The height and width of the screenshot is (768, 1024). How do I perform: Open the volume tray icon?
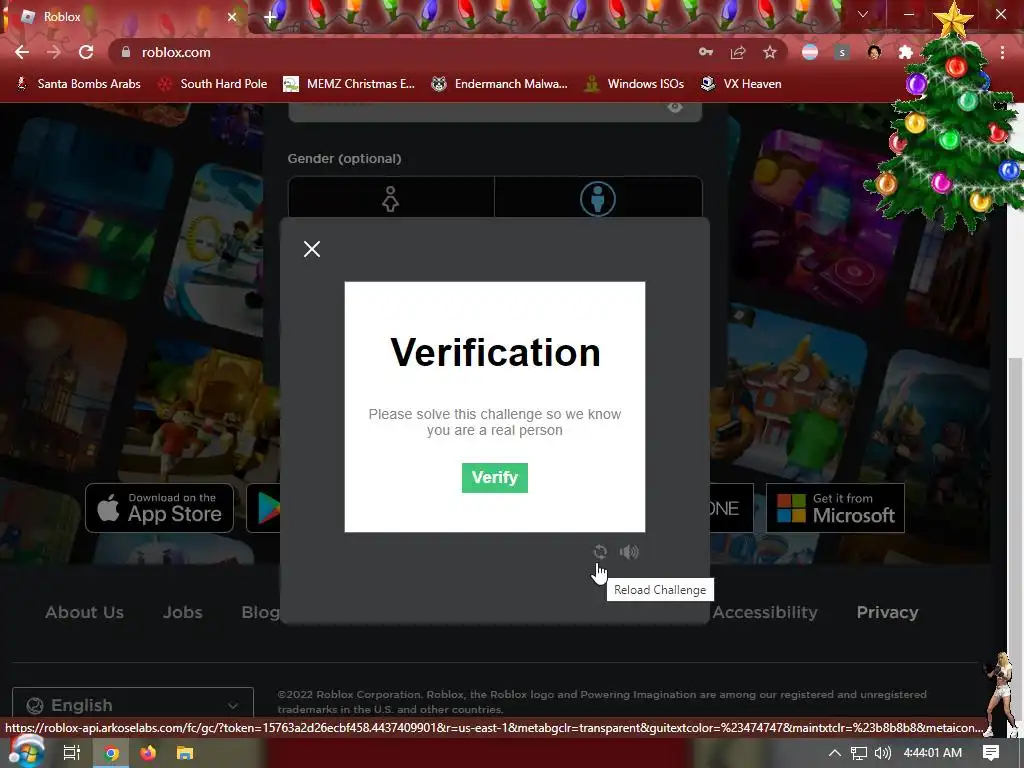click(882, 753)
